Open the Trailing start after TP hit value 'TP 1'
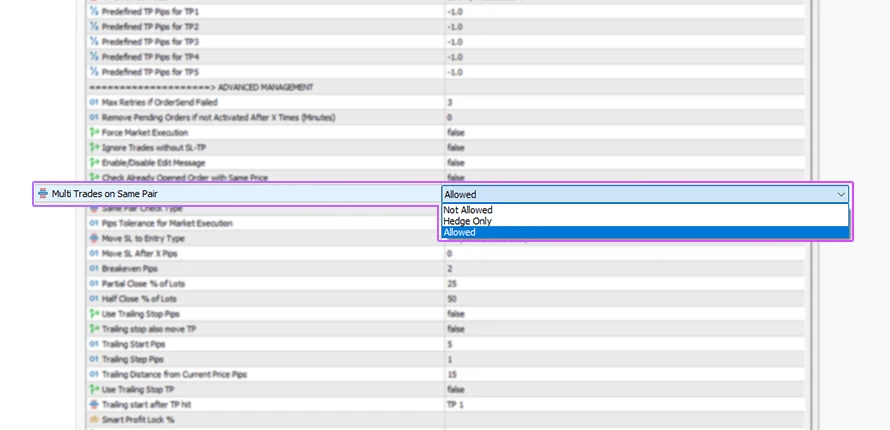The height and width of the screenshot is (430, 890). coord(456,404)
